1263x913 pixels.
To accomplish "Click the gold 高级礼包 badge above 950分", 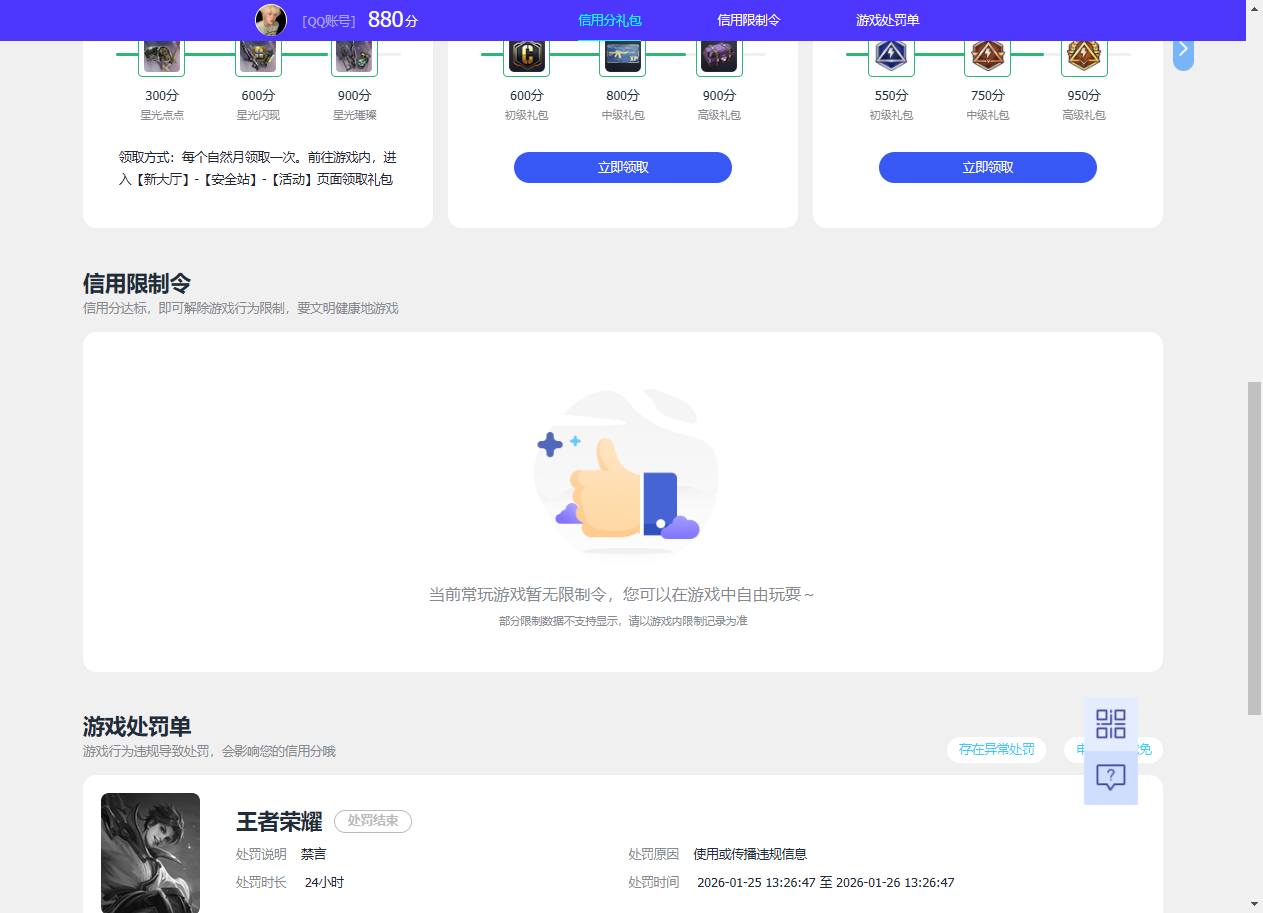I will click(1083, 55).
